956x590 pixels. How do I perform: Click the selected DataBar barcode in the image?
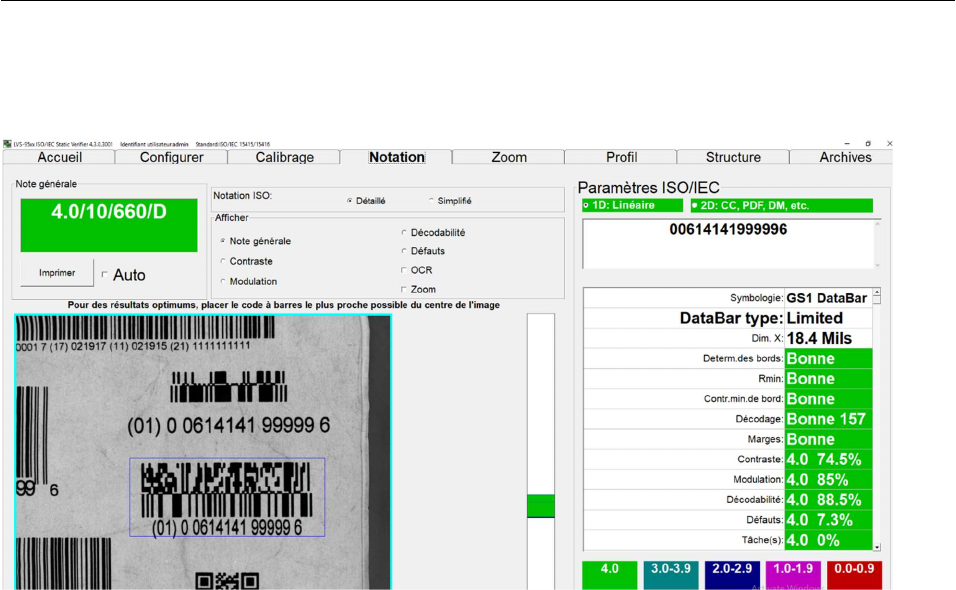point(227,497)
